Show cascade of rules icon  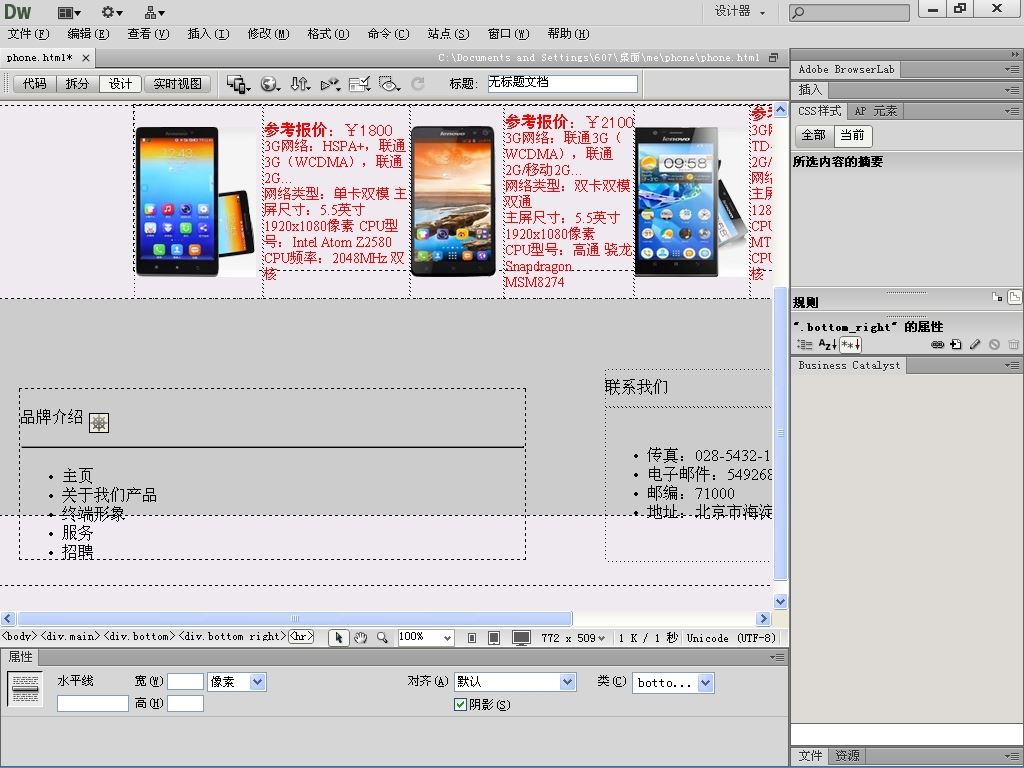[x=1014, y=298]
